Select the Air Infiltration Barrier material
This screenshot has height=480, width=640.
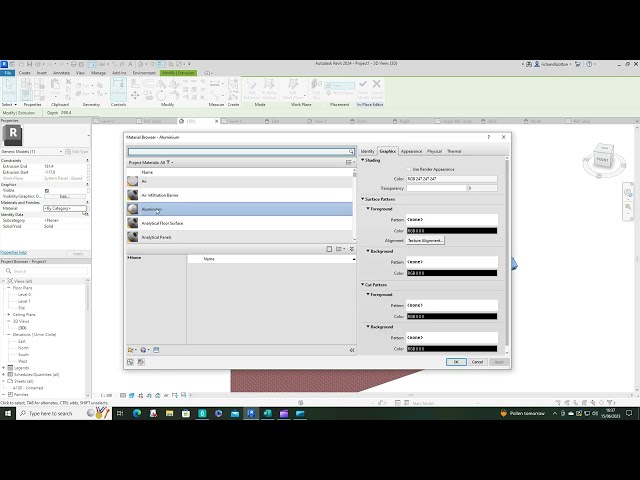[x=240, y=195]
